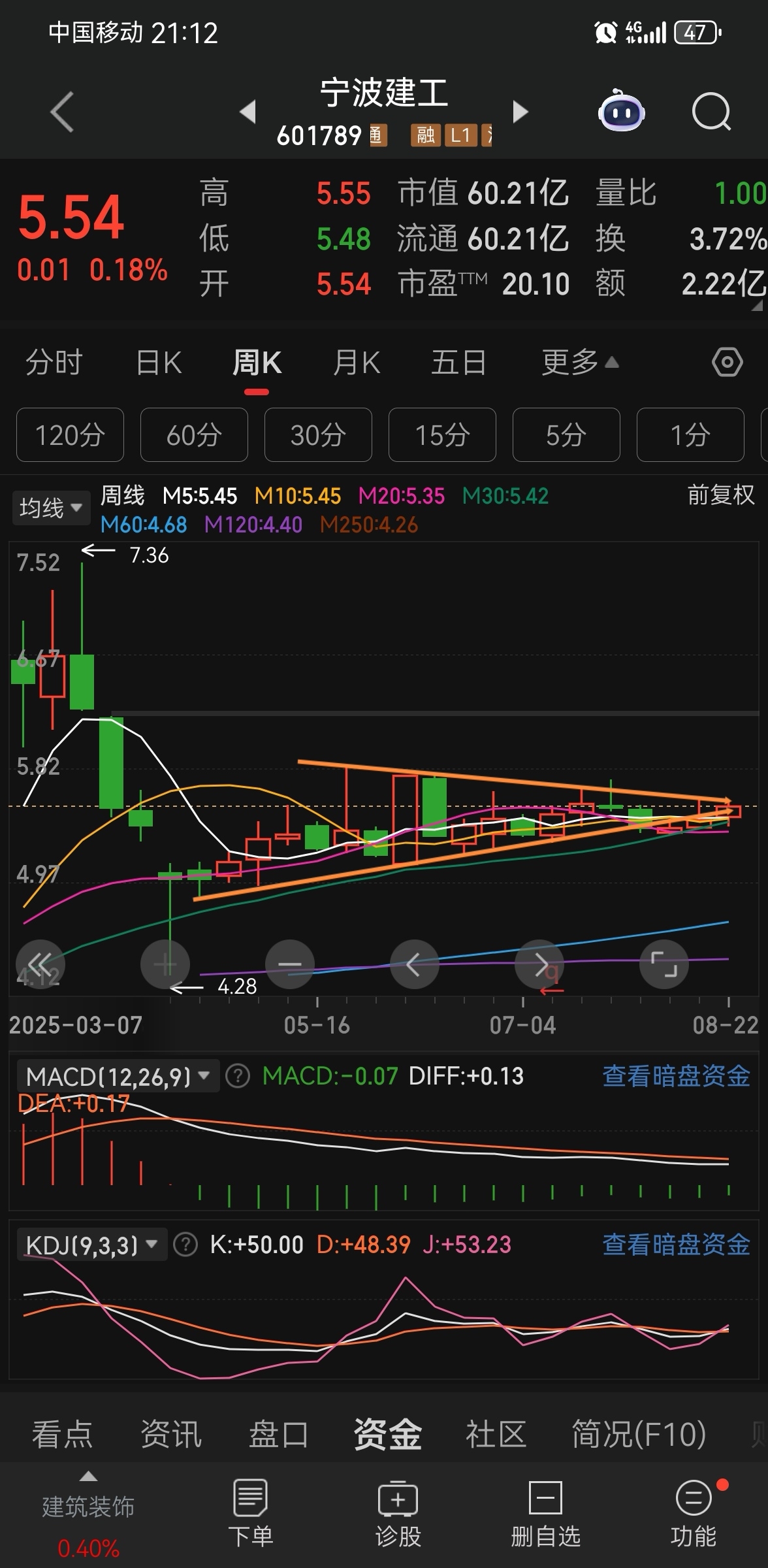Tap the M60:4.68 moving average value
Image resolution: width=768 pixels, height=1568 pixels.
click(x=144, y=525)
